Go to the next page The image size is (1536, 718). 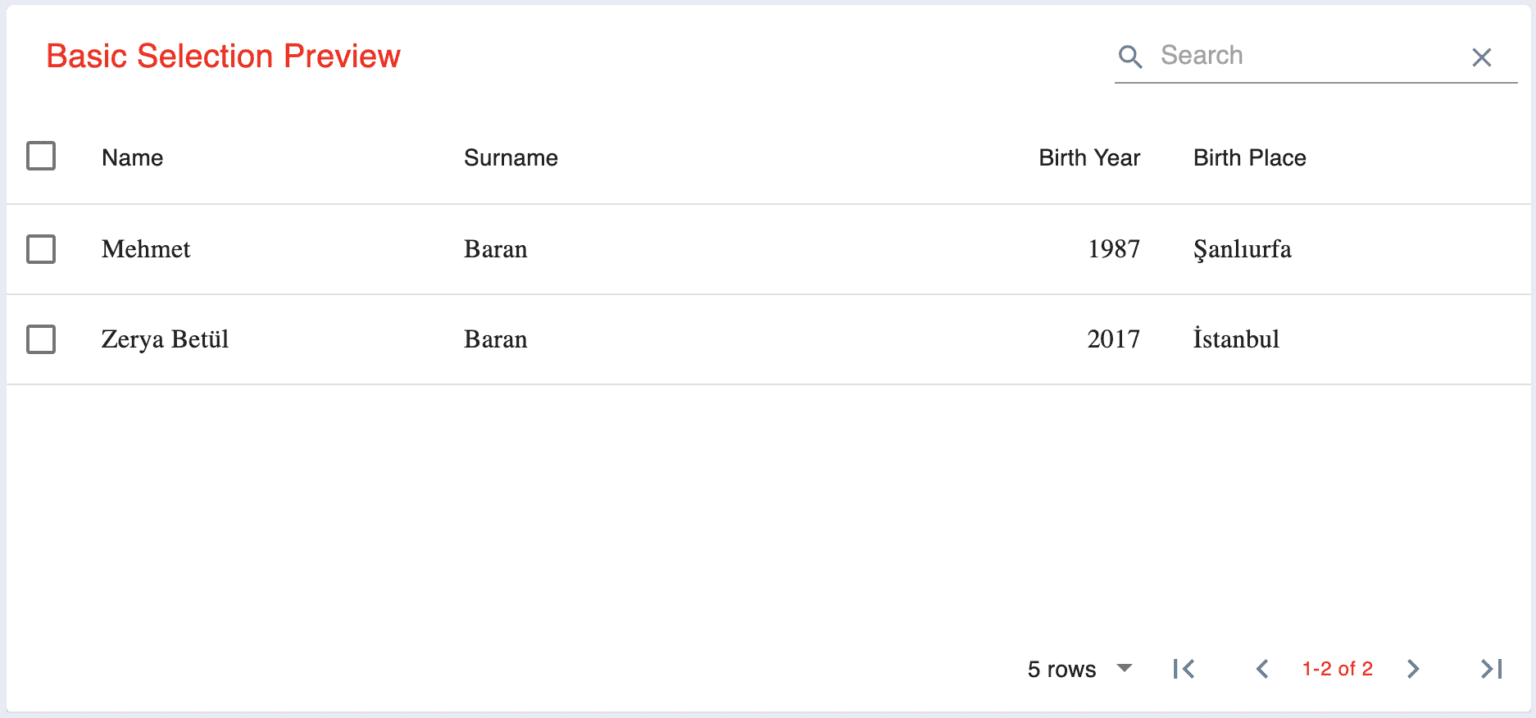(1413, 668)
